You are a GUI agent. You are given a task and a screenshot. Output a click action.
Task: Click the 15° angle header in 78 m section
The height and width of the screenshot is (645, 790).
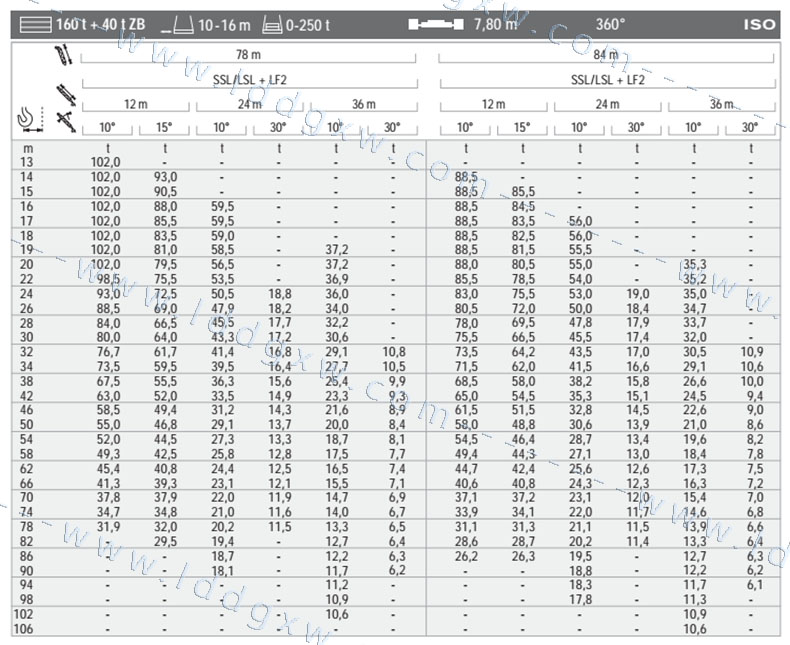click(x=164, y=127)
